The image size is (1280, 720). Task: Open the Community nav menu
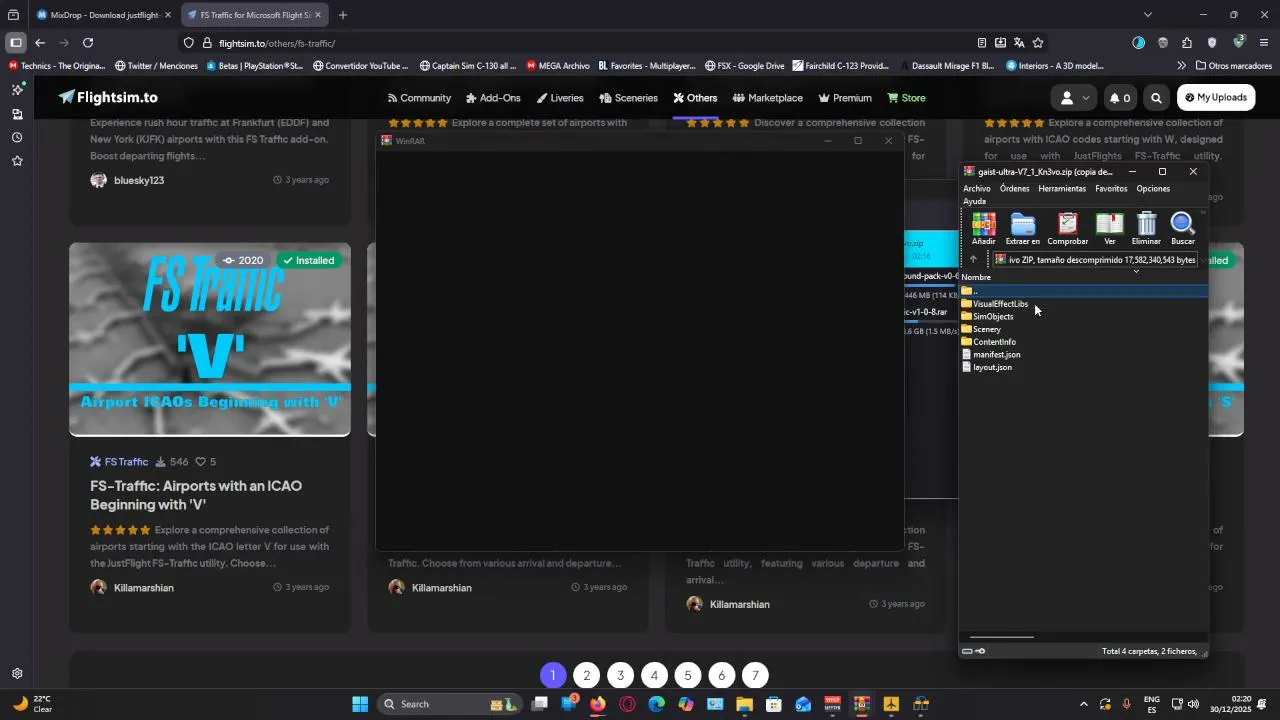click(419, 98)
